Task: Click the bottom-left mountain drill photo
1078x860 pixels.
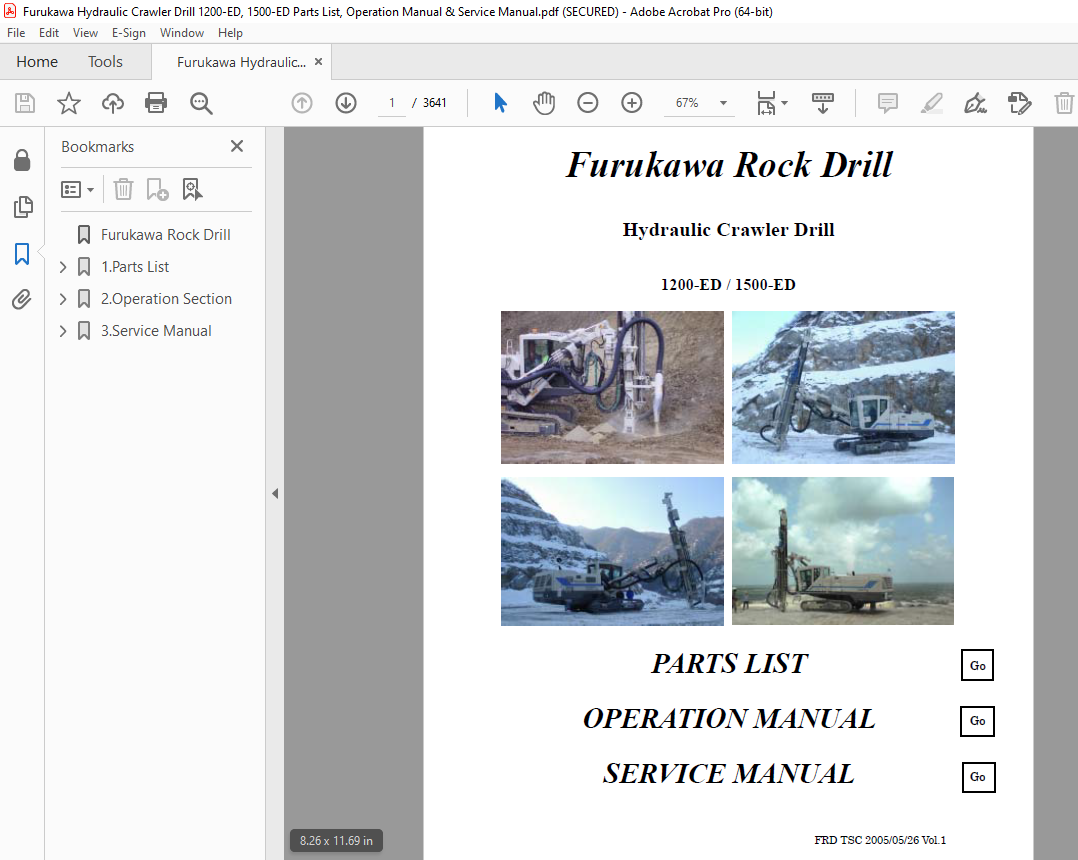Action: [612, 551]
